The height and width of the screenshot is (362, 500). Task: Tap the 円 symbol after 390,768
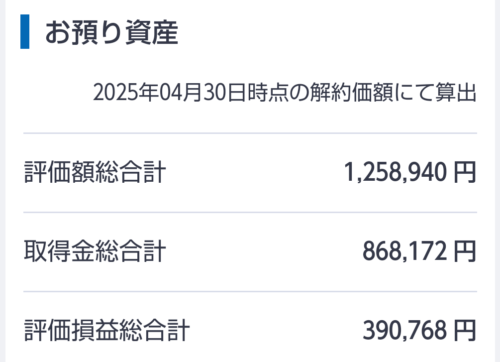465,330
